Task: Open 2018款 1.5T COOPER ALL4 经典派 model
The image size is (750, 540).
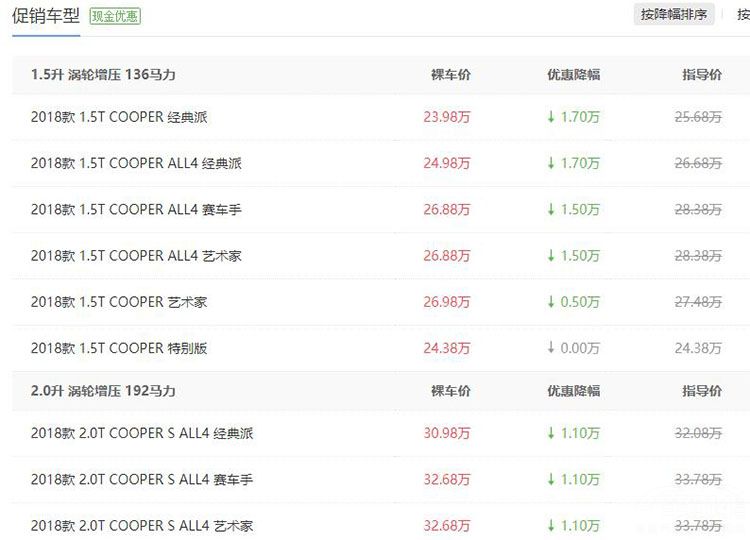Action: click(136, 163)
